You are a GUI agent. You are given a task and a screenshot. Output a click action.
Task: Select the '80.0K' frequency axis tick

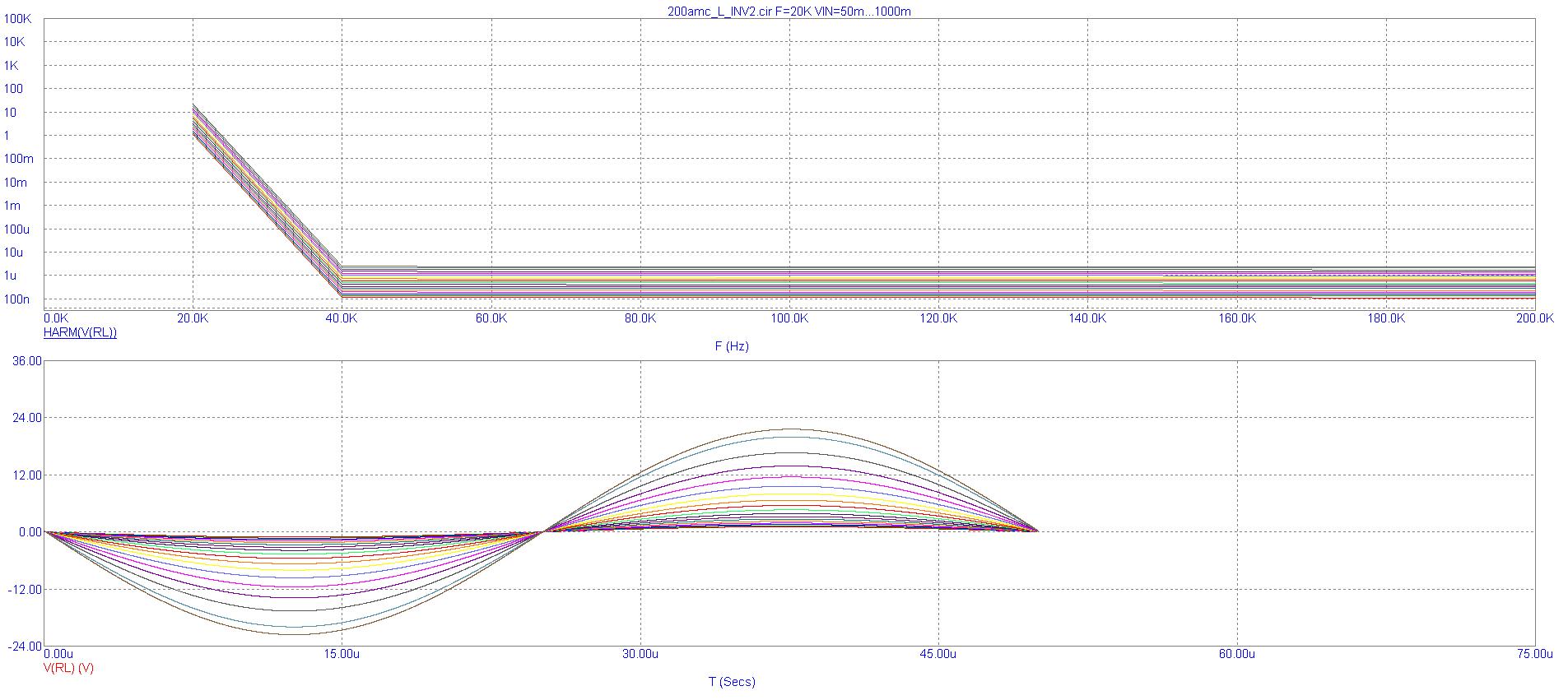pyautogui.click(x=640, y=318)
